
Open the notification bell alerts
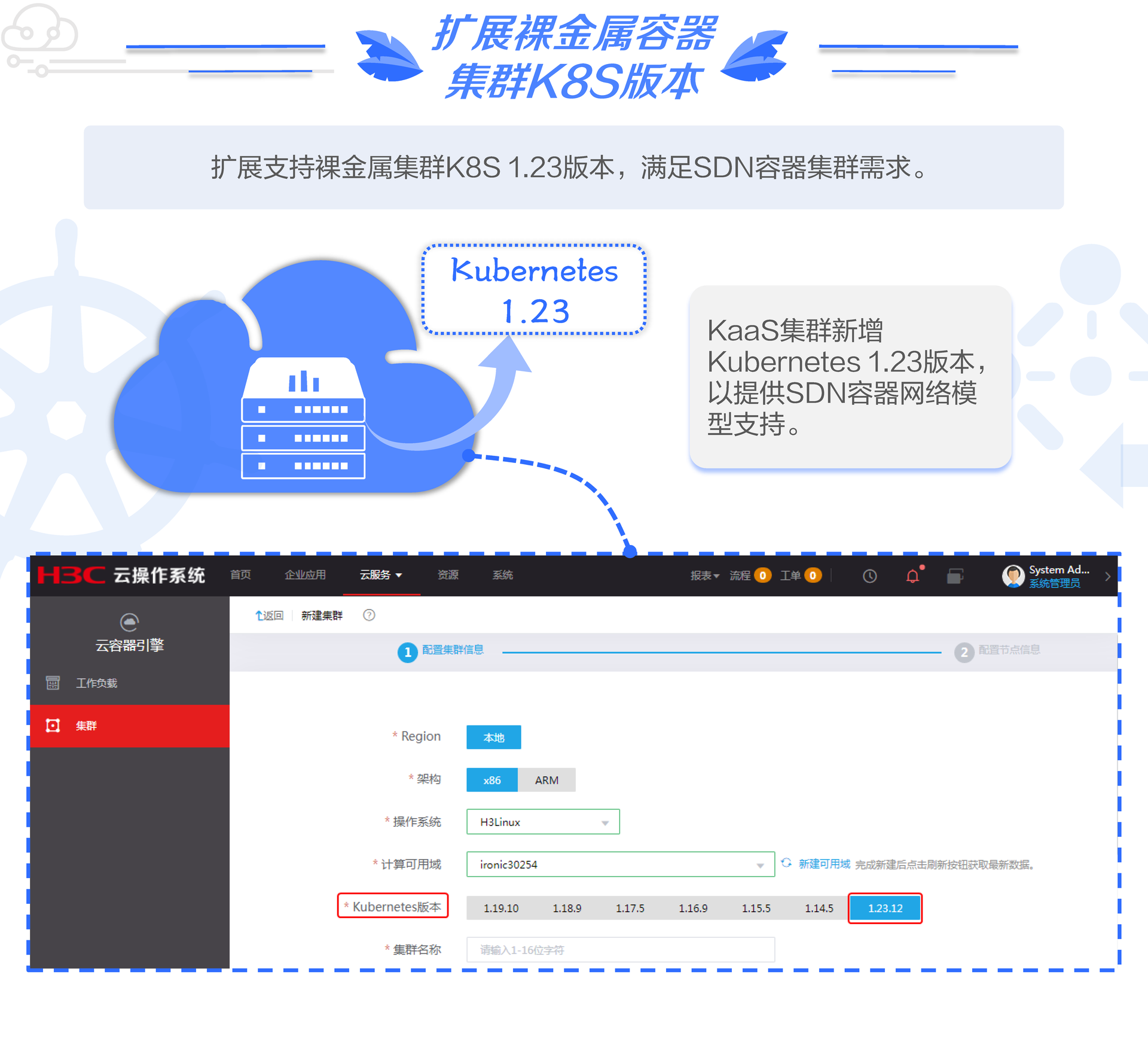coord(912,576)
